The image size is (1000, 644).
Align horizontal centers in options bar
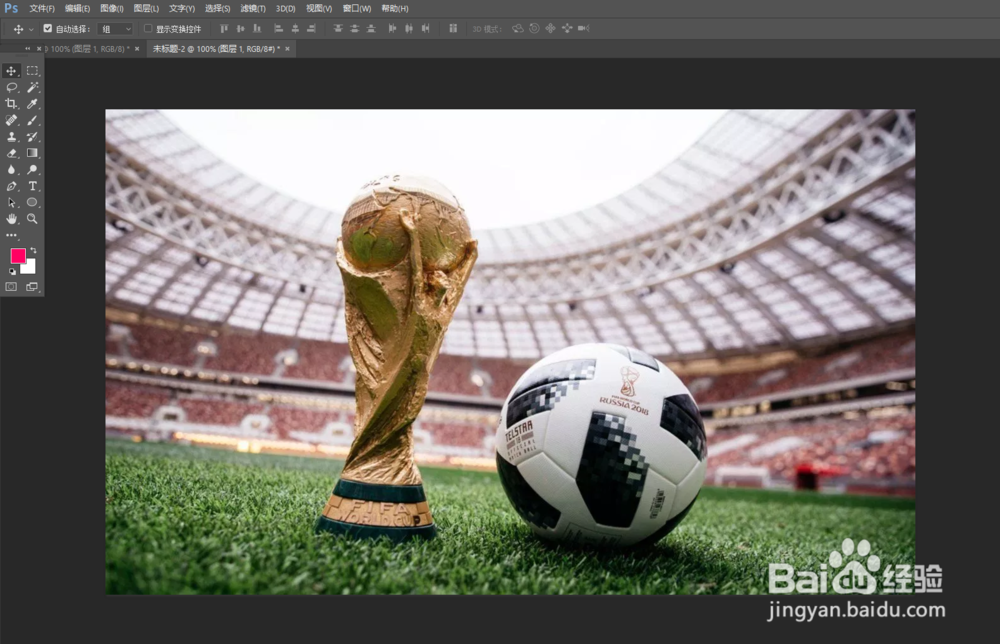coord(295,29)
